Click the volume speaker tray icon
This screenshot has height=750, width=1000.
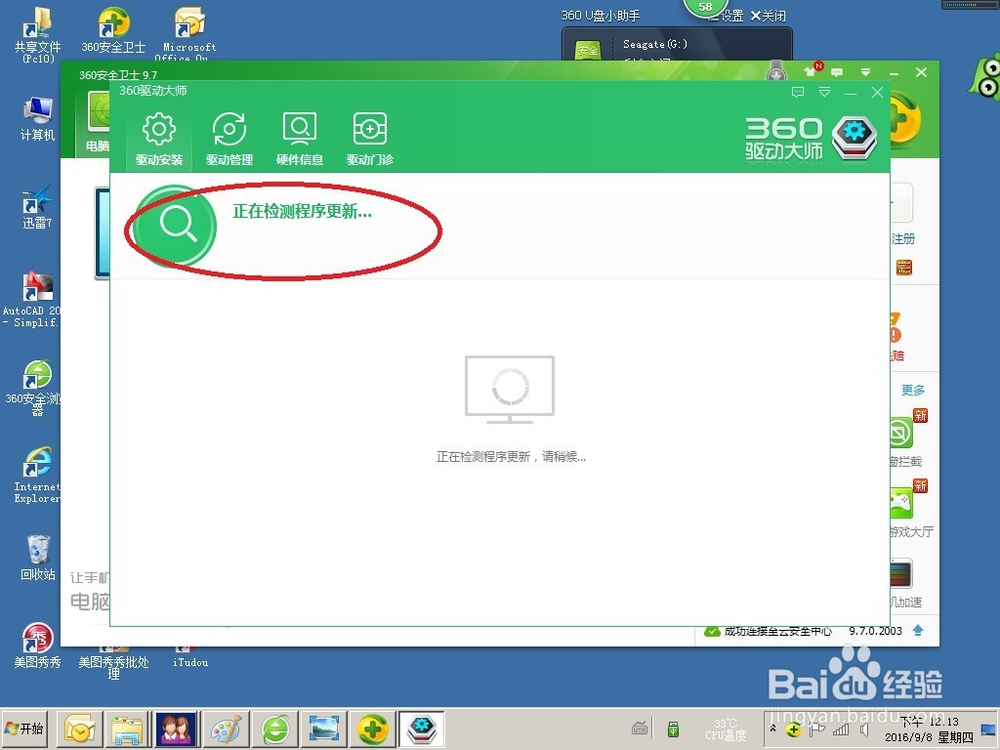(864, 730)
